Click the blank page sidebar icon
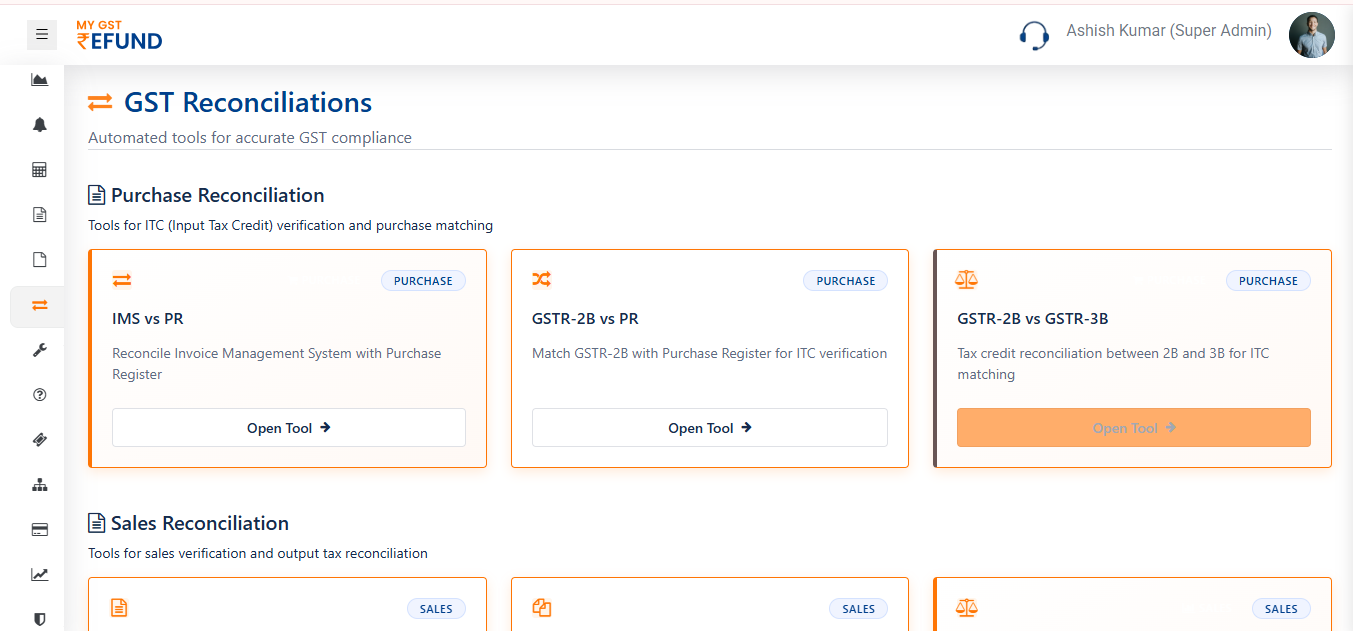The width and height of the screenshot is (1353, 631). coord(40,260)
